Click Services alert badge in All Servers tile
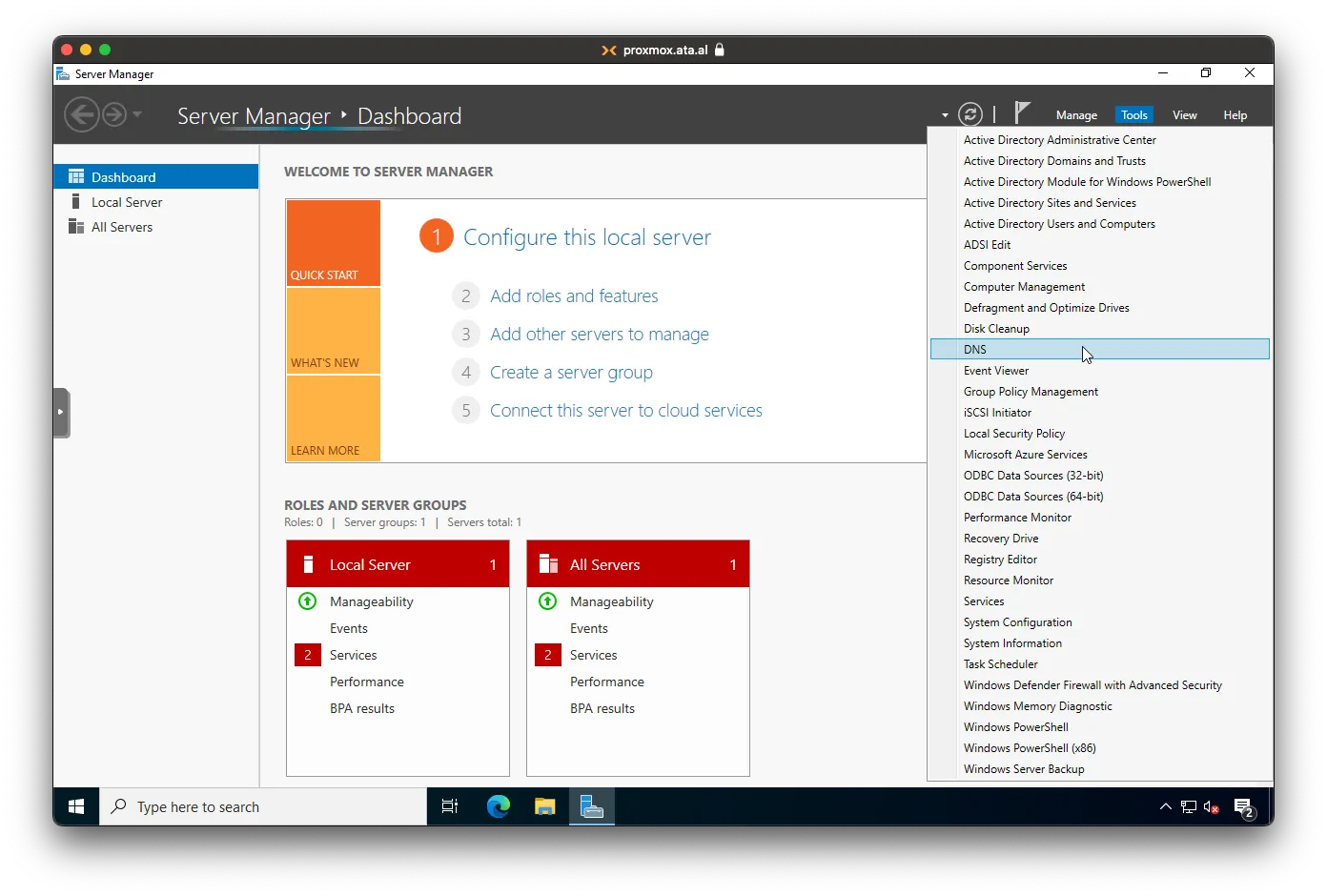 (x=548, y=655)
